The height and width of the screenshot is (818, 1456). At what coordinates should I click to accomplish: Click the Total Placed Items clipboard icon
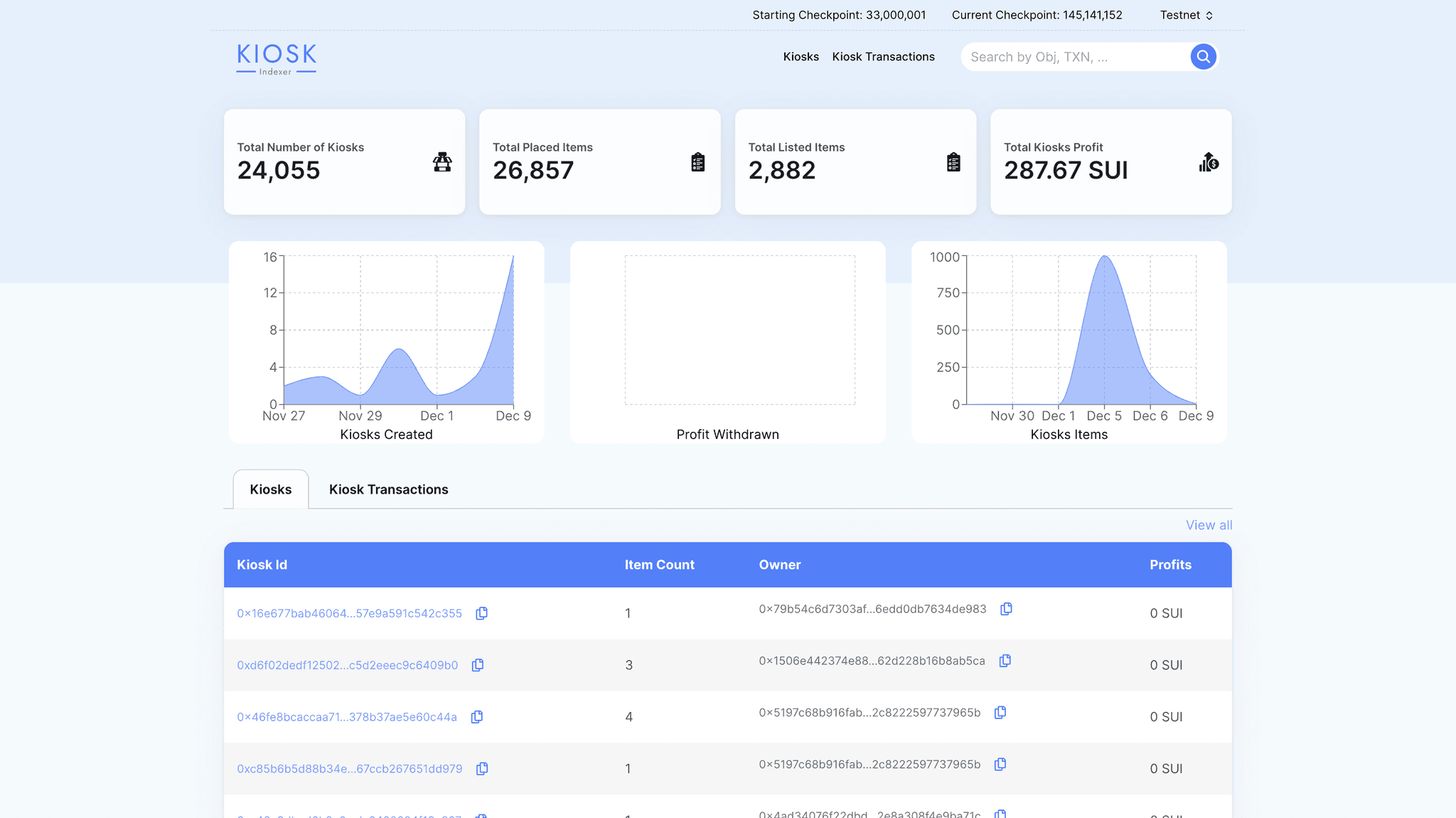point(697,162)
